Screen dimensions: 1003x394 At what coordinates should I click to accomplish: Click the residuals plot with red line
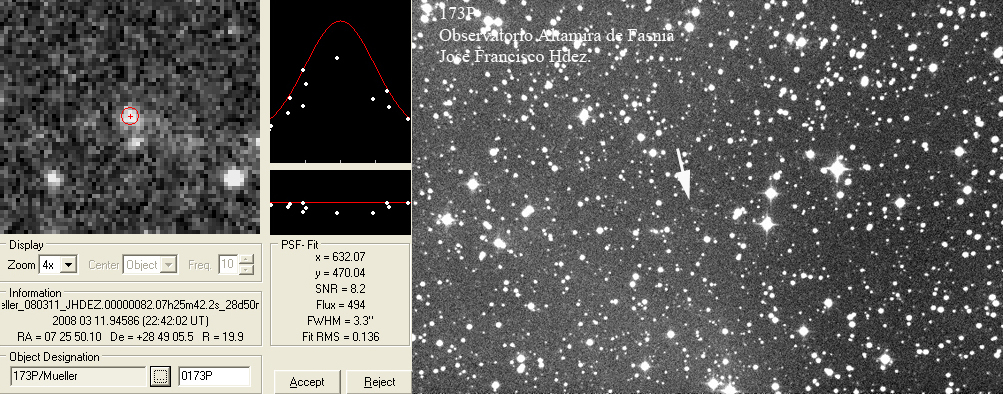click(340, 202)
